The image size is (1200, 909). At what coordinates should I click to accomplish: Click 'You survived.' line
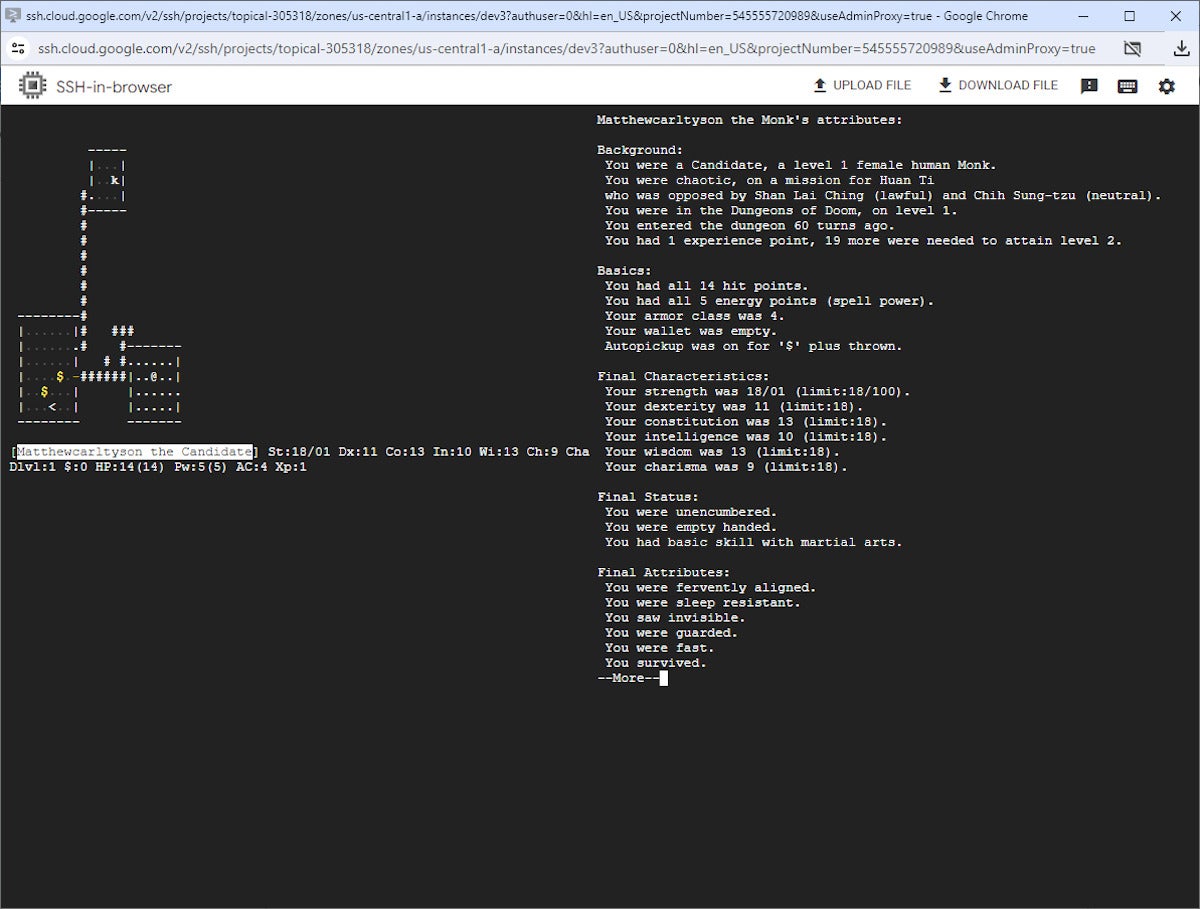pos(656,663)
